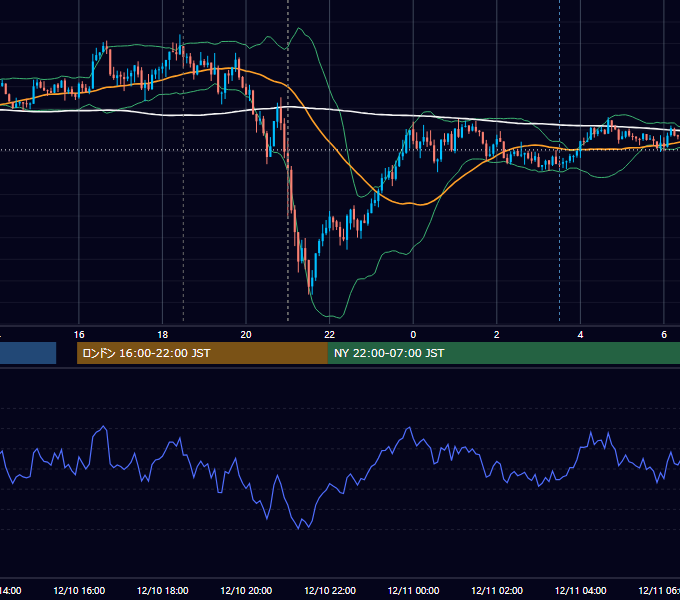This screenshot has height=600, width=680.
Task: Click the 12/10 22:00 date label
Action: point(330,591)
